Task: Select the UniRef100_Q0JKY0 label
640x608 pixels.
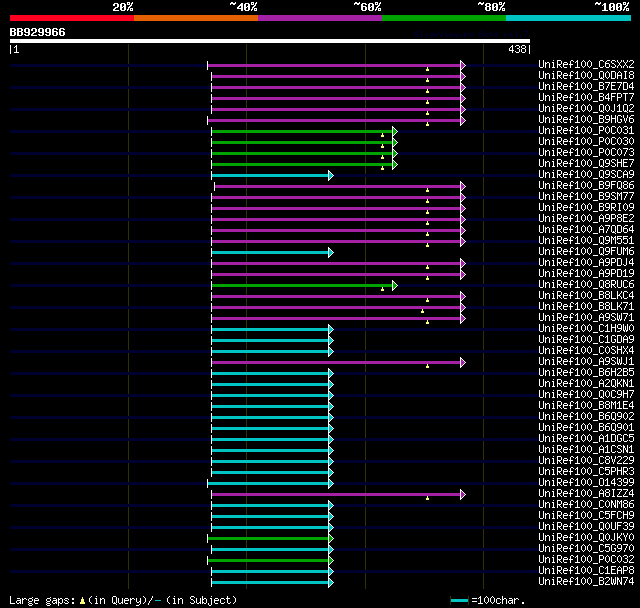Action: pos(586,538)
